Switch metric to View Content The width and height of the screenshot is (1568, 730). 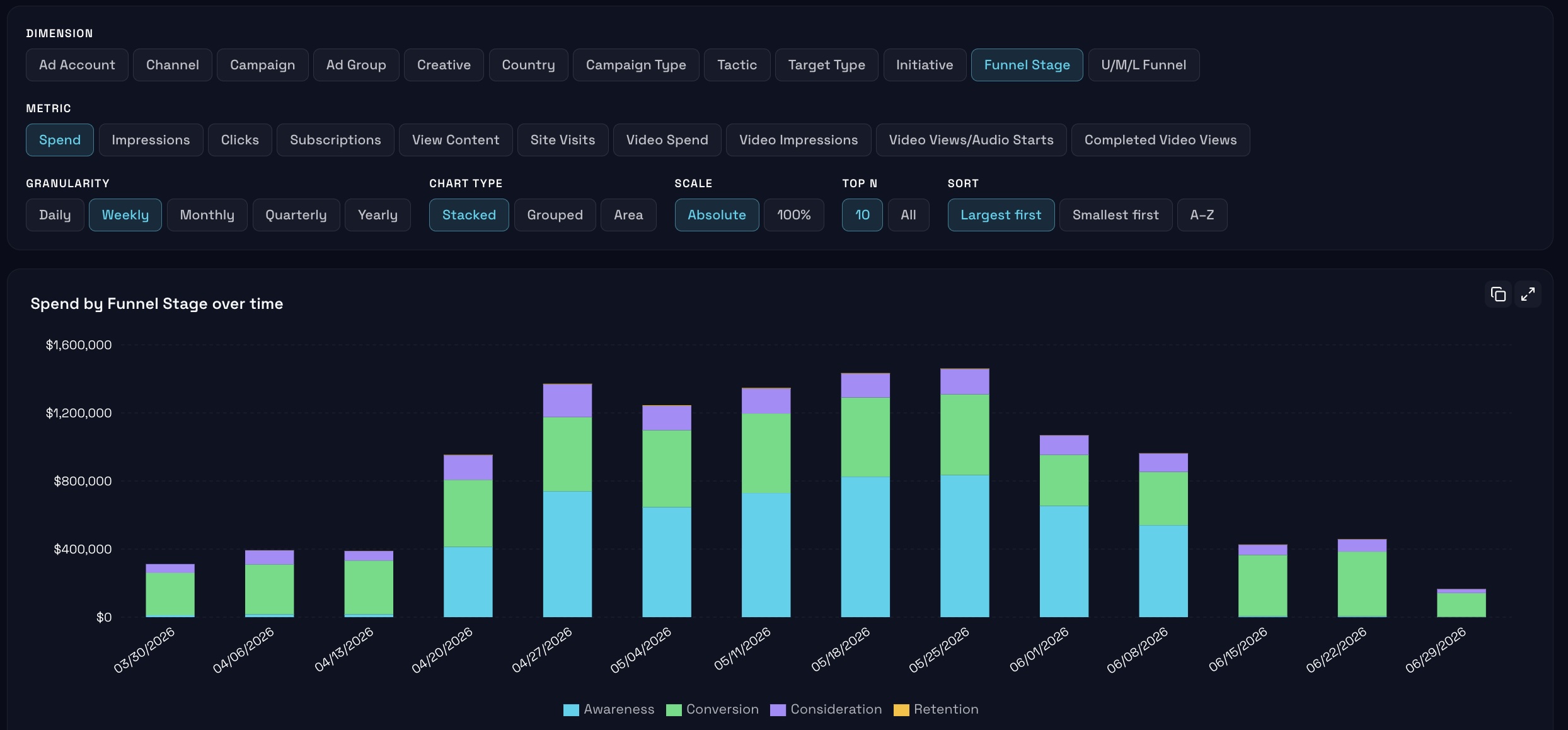(x=456, y=140)
